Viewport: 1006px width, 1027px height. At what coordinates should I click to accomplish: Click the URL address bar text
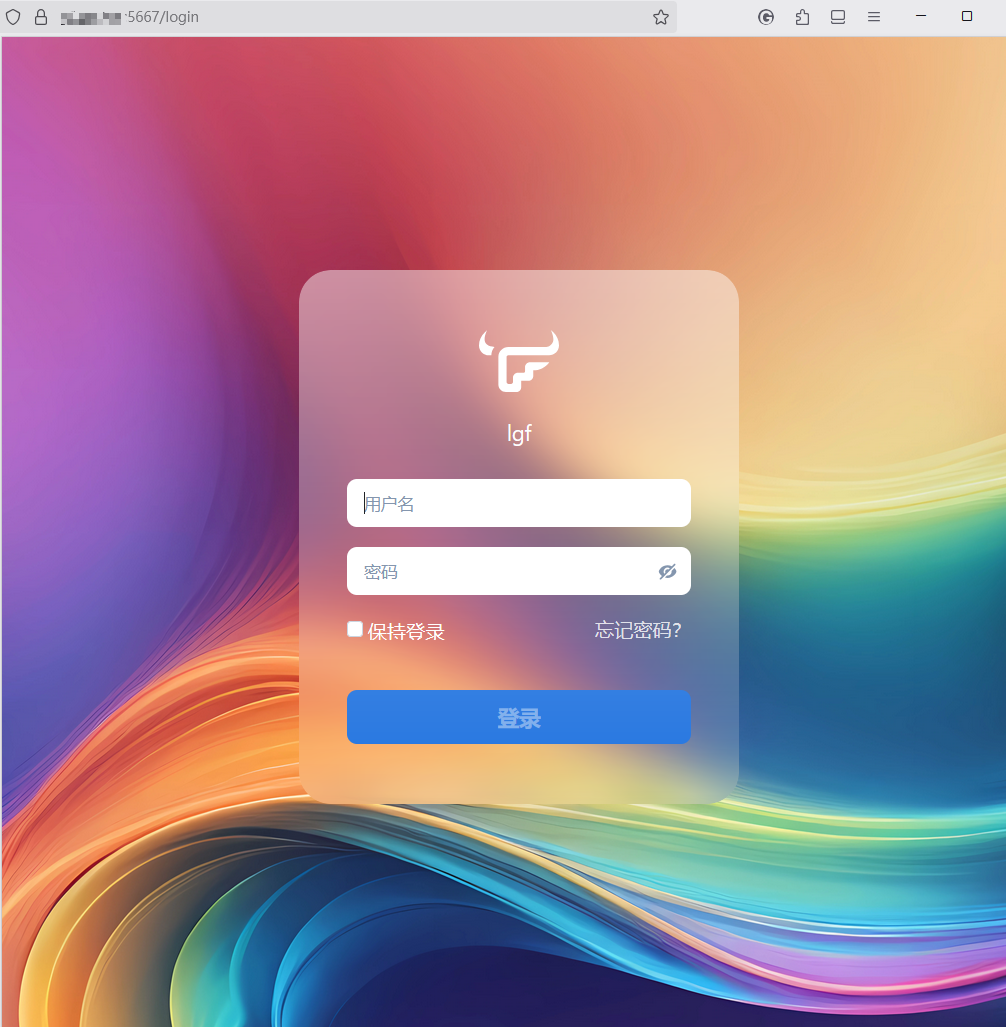point(130,17)
